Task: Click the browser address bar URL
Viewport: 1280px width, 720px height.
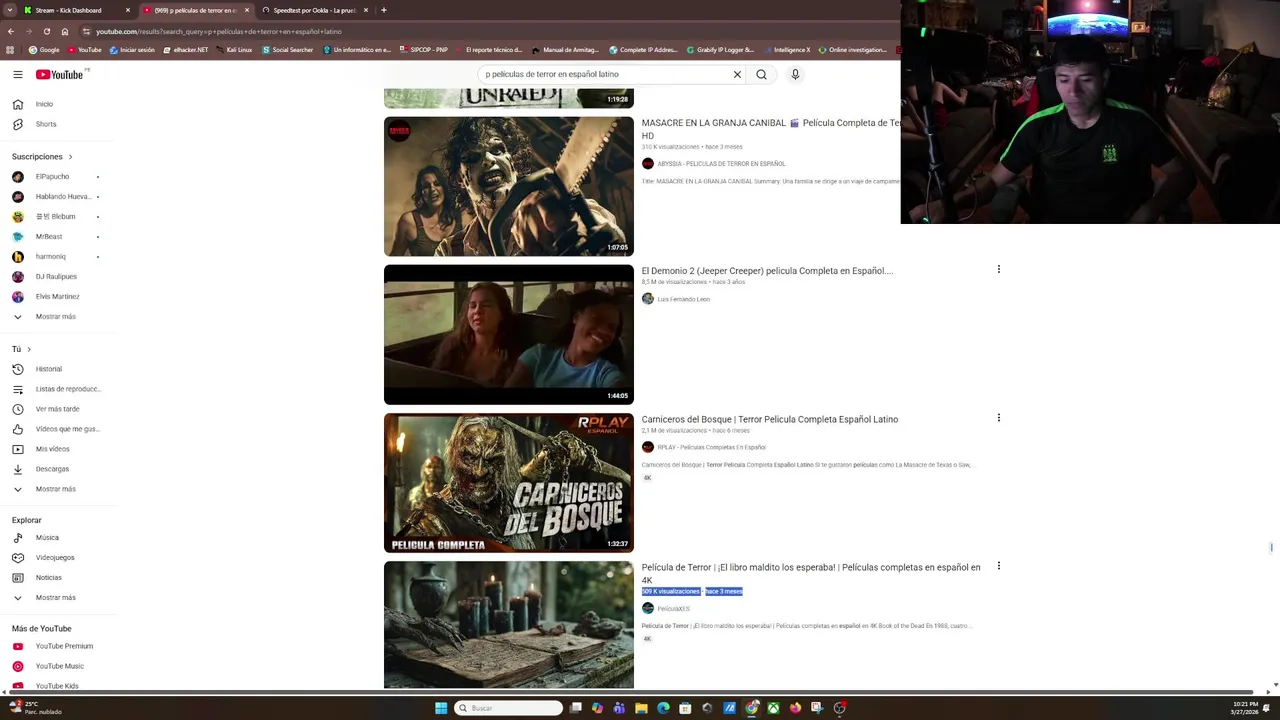Action: coord(218,31)
